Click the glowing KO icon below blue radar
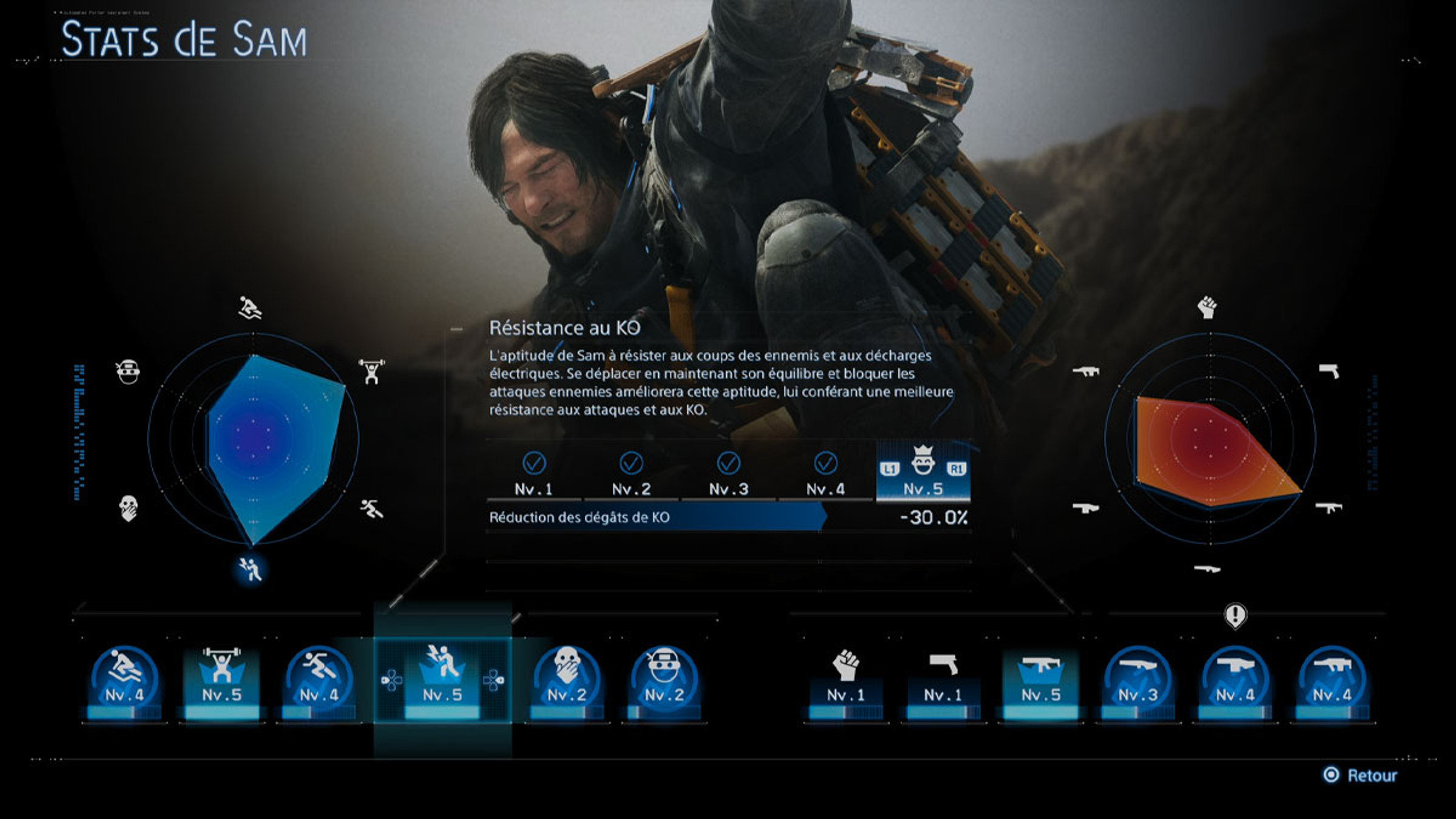Viewport: 1456px width, 819px height. pos(250,570)
